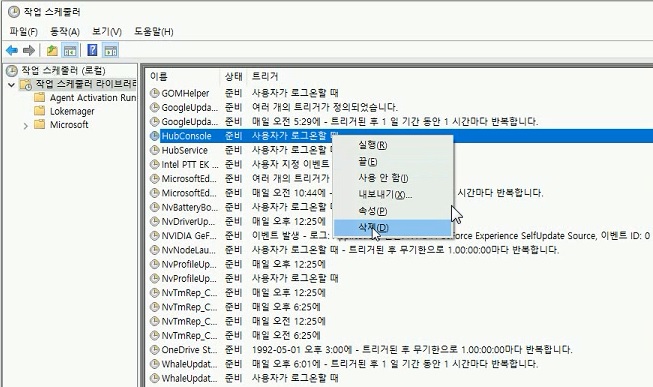Expand the Microsoft folder node

pyautogui.click(x=25, y=125)
